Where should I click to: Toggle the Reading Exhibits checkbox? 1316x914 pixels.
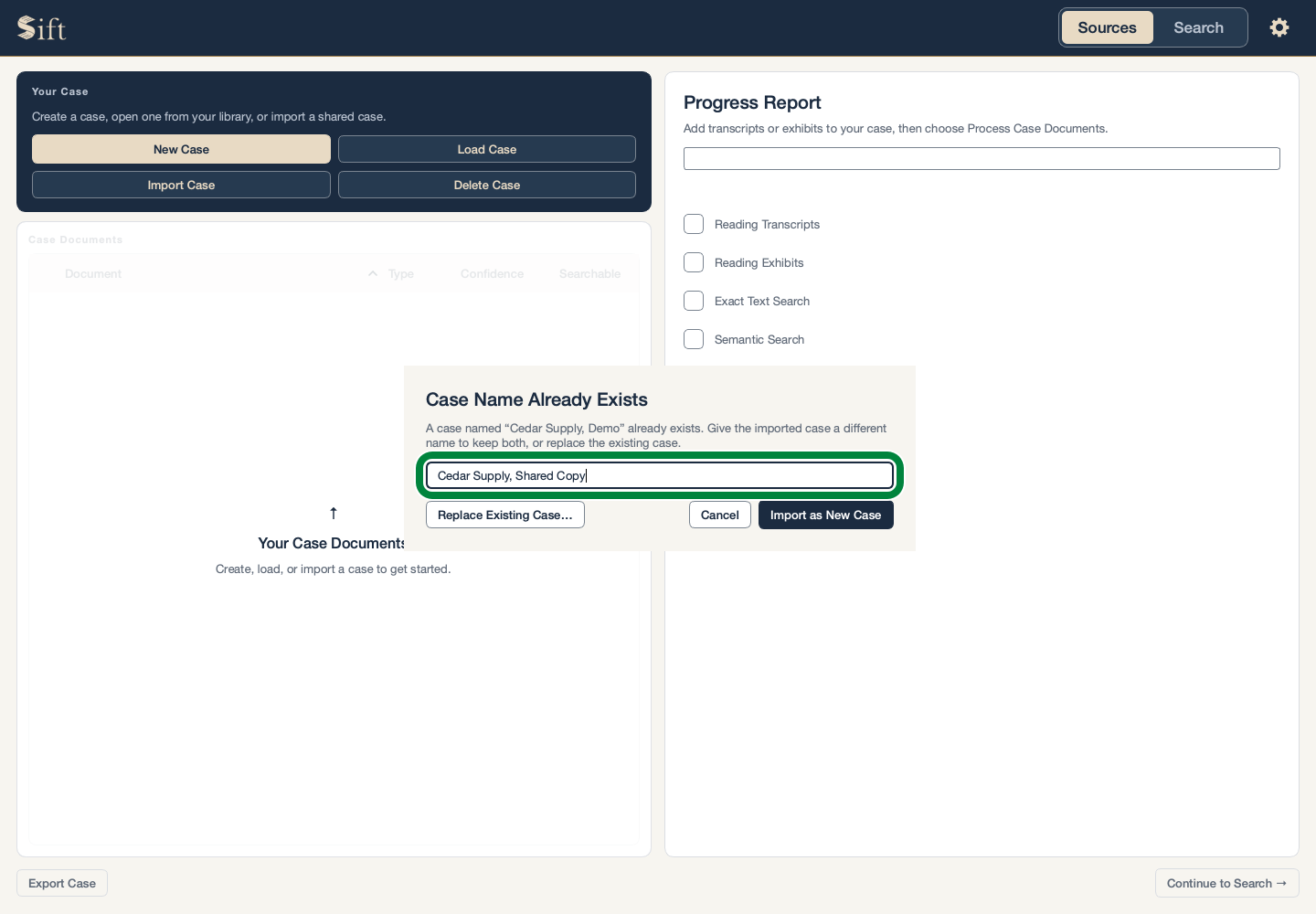point(694,262)
